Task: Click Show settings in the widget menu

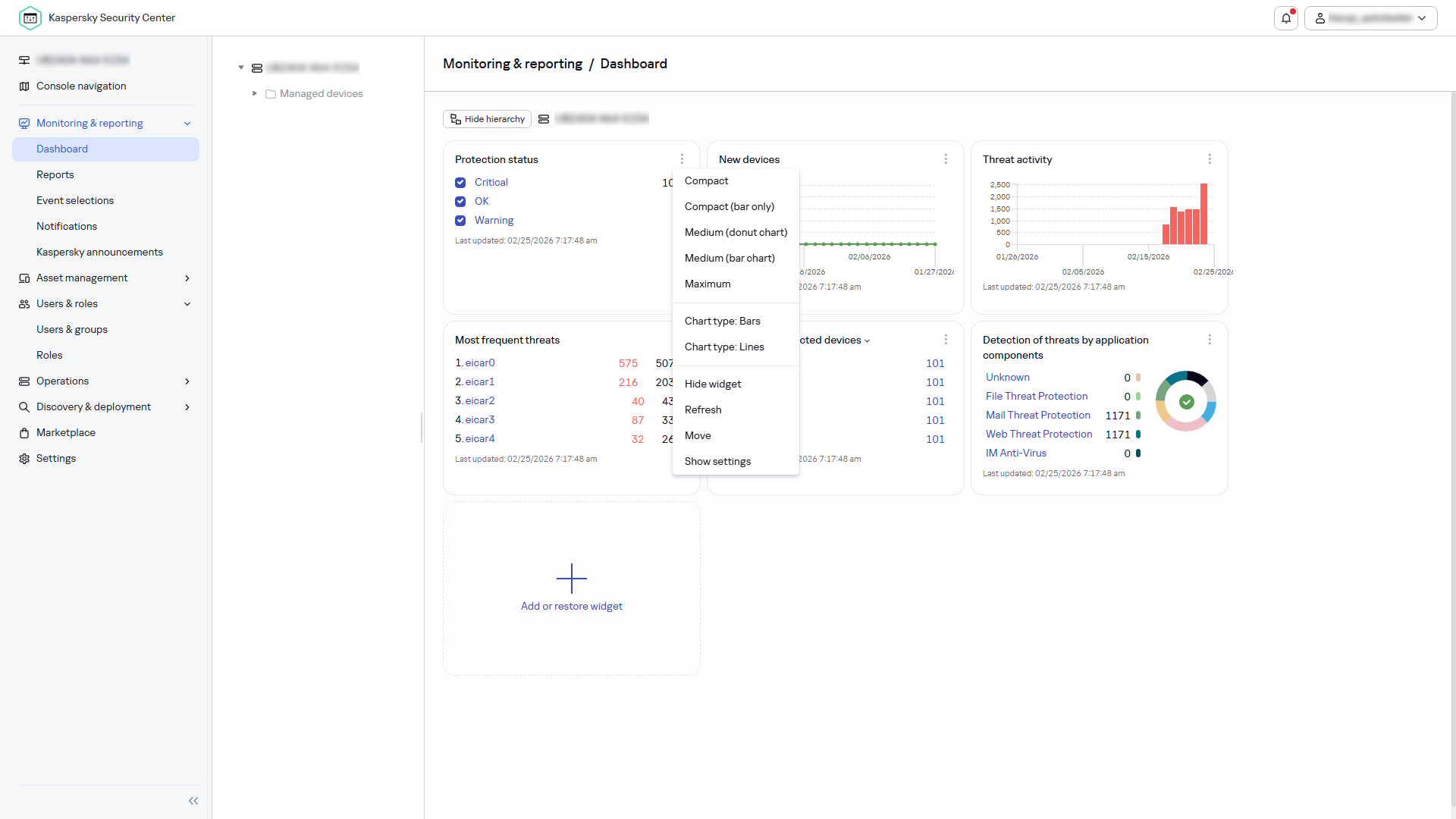Action: (736, 461)
